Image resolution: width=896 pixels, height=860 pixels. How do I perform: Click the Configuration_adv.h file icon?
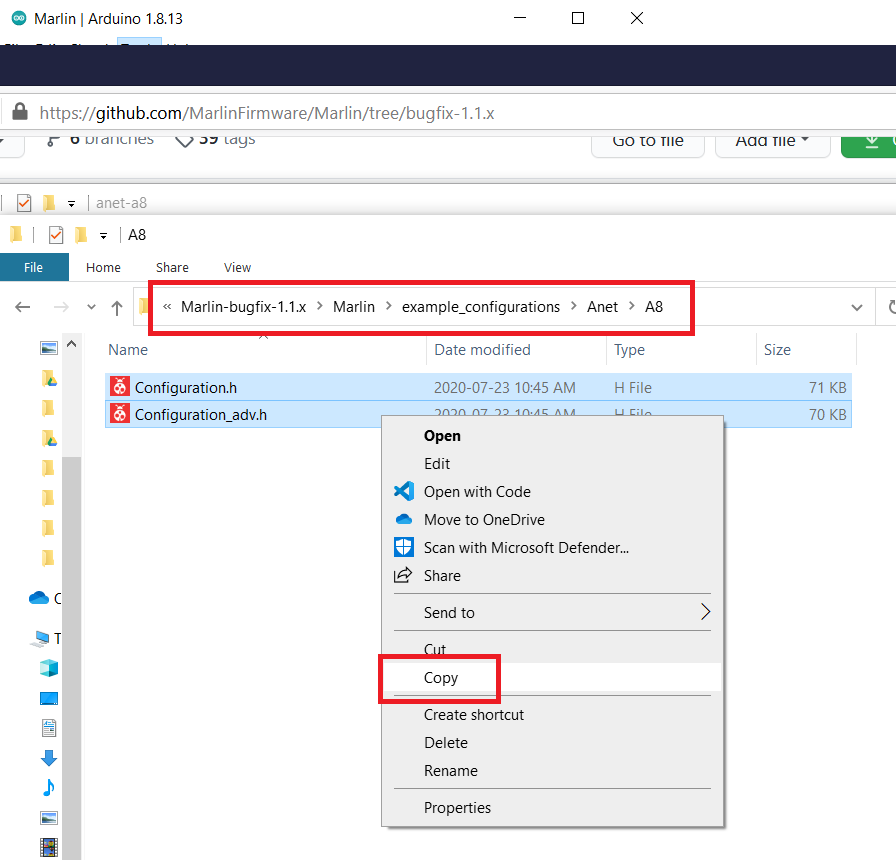tap(120, 413)
